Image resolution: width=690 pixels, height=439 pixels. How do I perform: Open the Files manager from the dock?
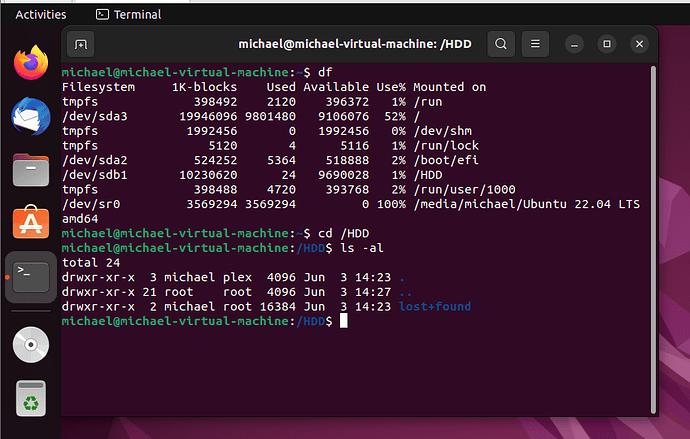click(31, 170)
